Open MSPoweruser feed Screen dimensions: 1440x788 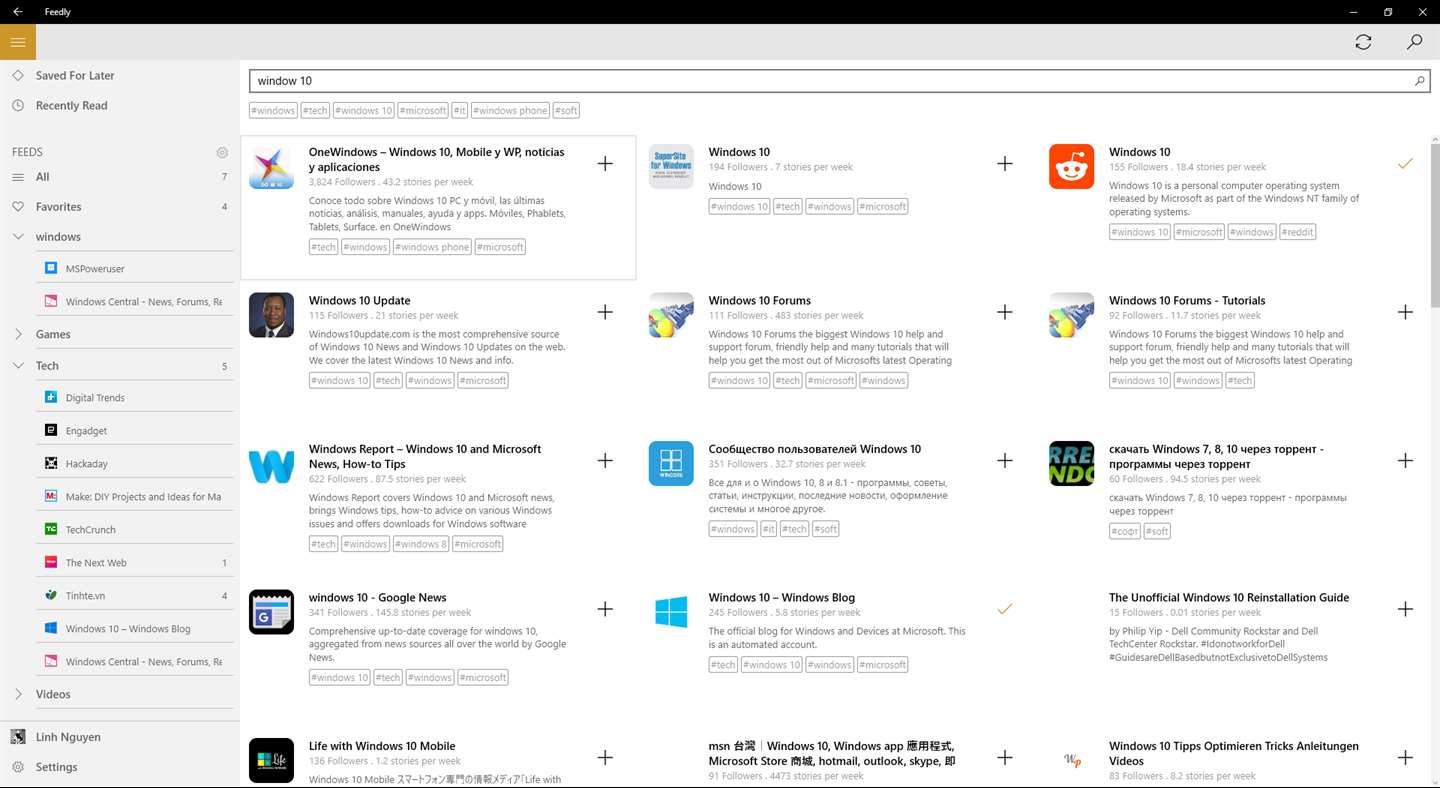pyautogui.click(x=95, y=269)
